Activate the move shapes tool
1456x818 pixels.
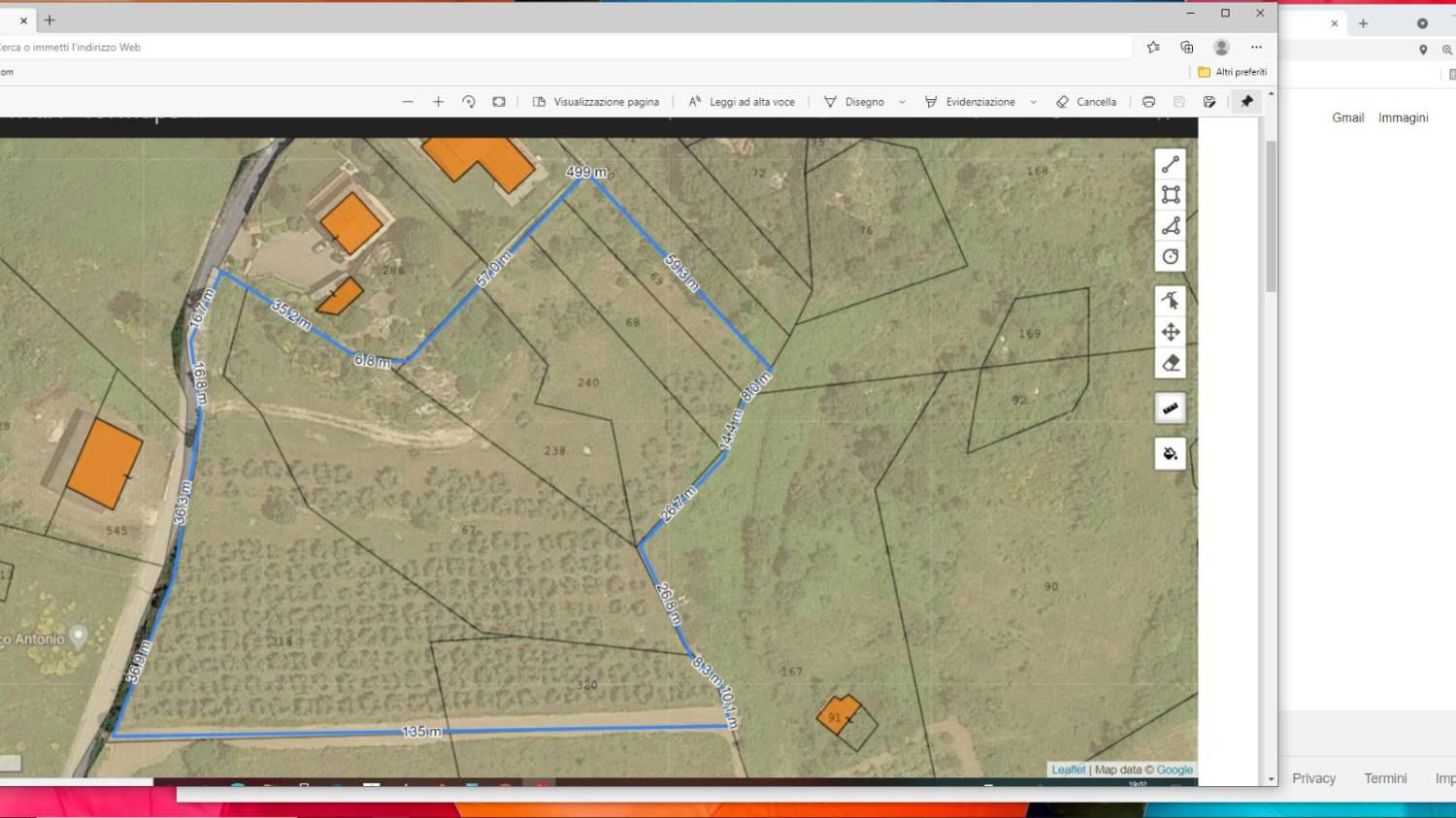coord(1171,332)
